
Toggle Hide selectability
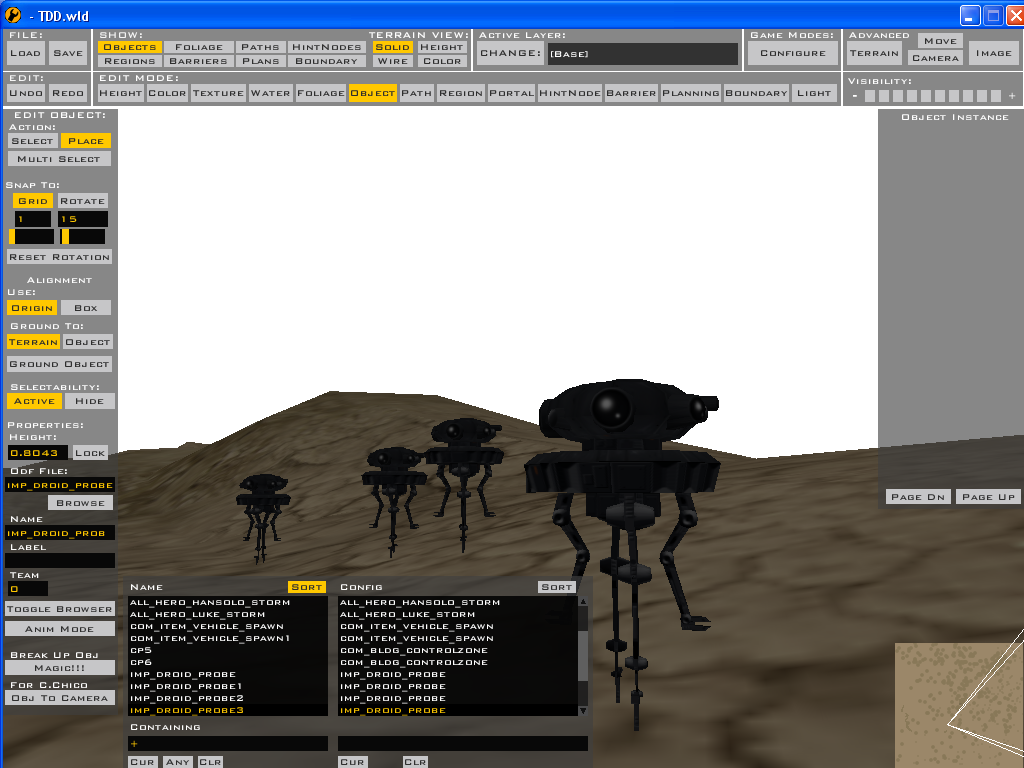click(x=89, y=401)
